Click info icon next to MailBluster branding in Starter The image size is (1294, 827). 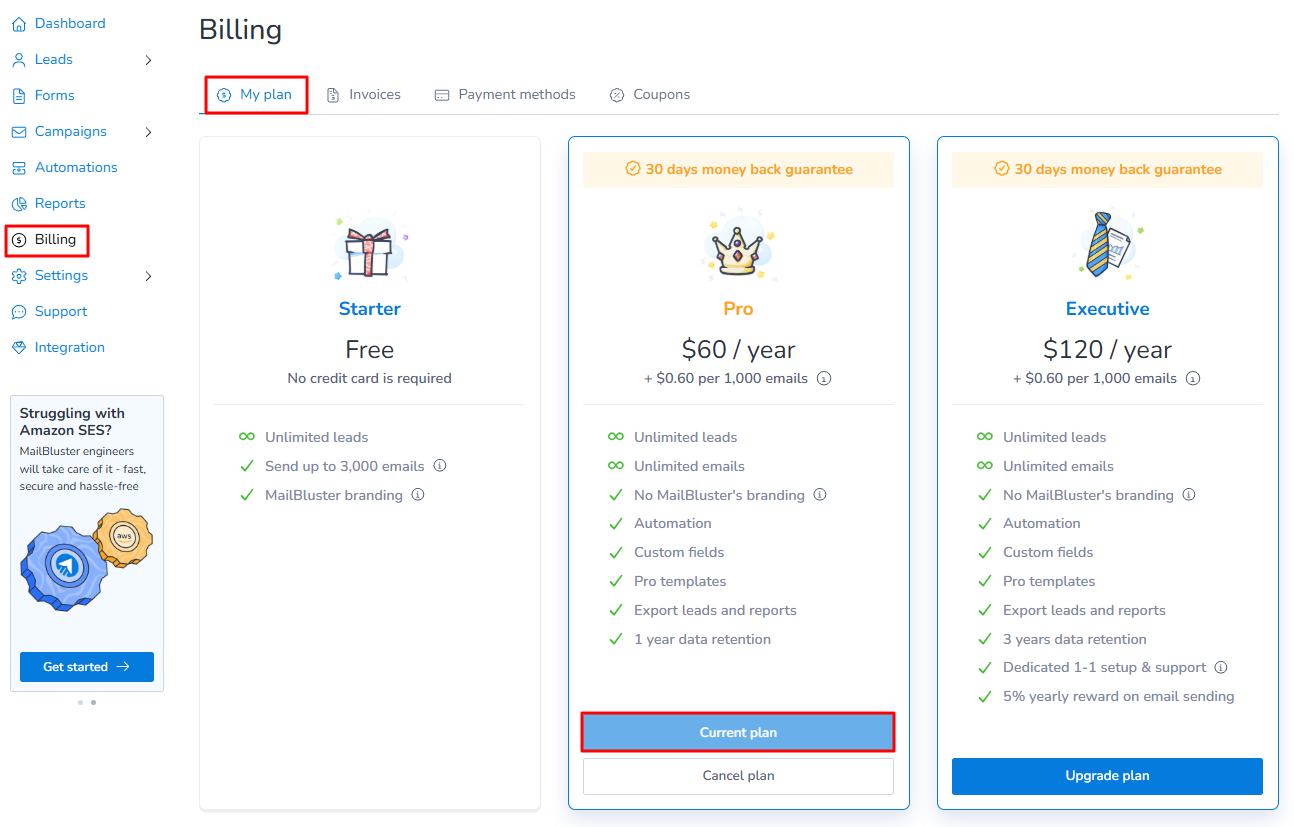[x=418, y=495]
